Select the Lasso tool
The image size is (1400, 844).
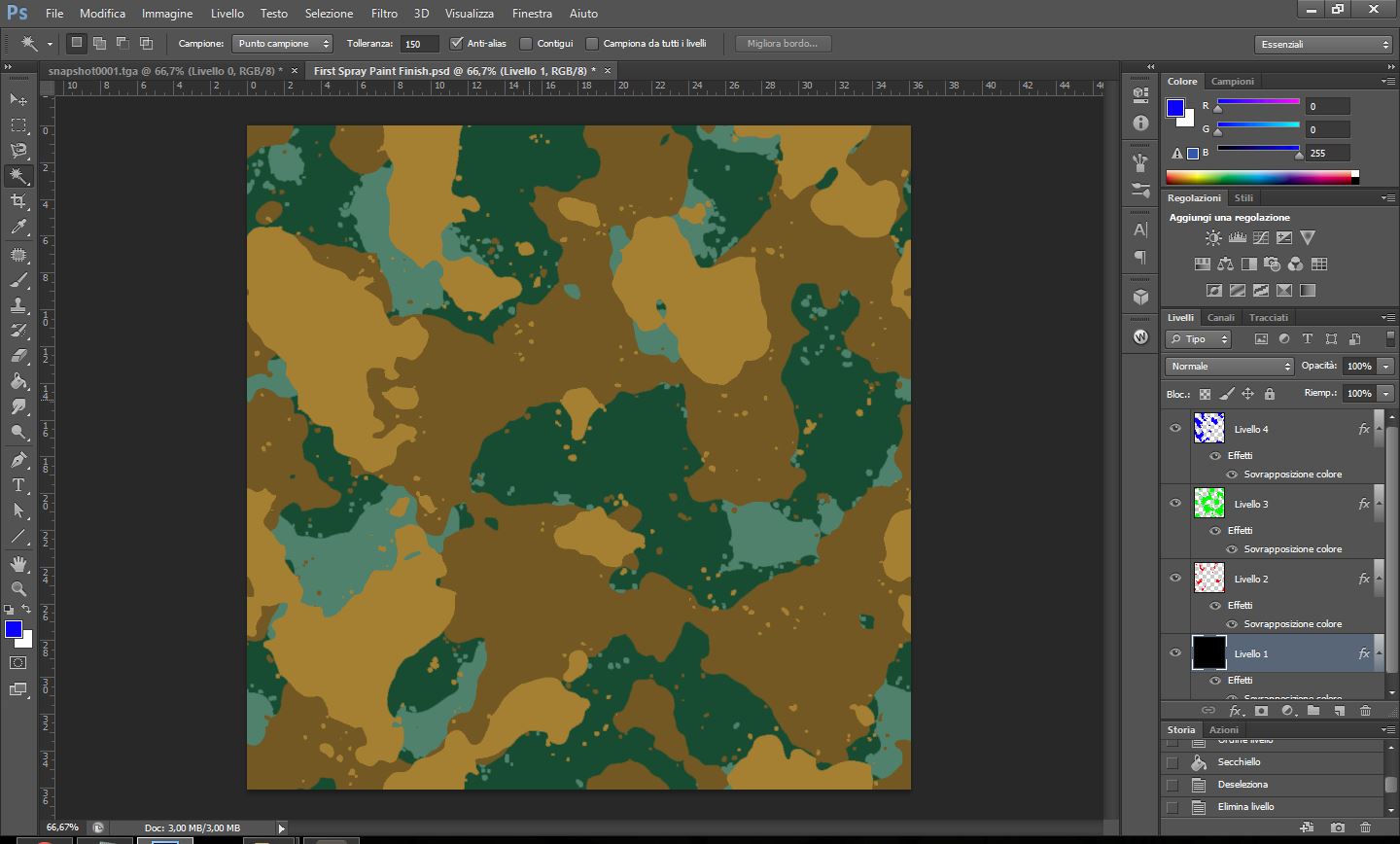coord(18,151)
